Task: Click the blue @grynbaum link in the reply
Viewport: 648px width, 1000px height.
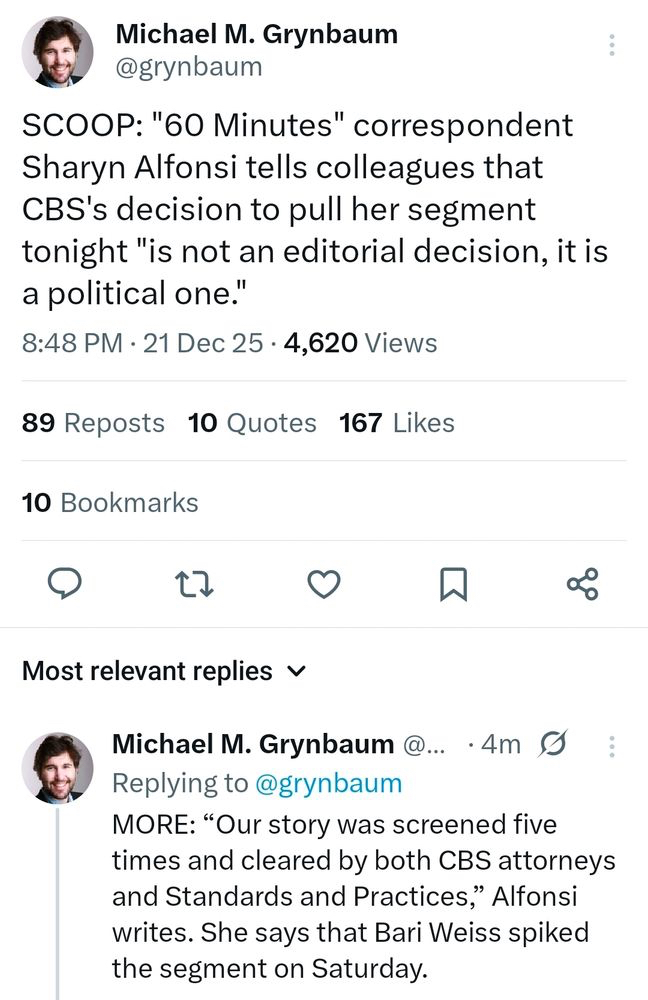Action: [328, 783]
